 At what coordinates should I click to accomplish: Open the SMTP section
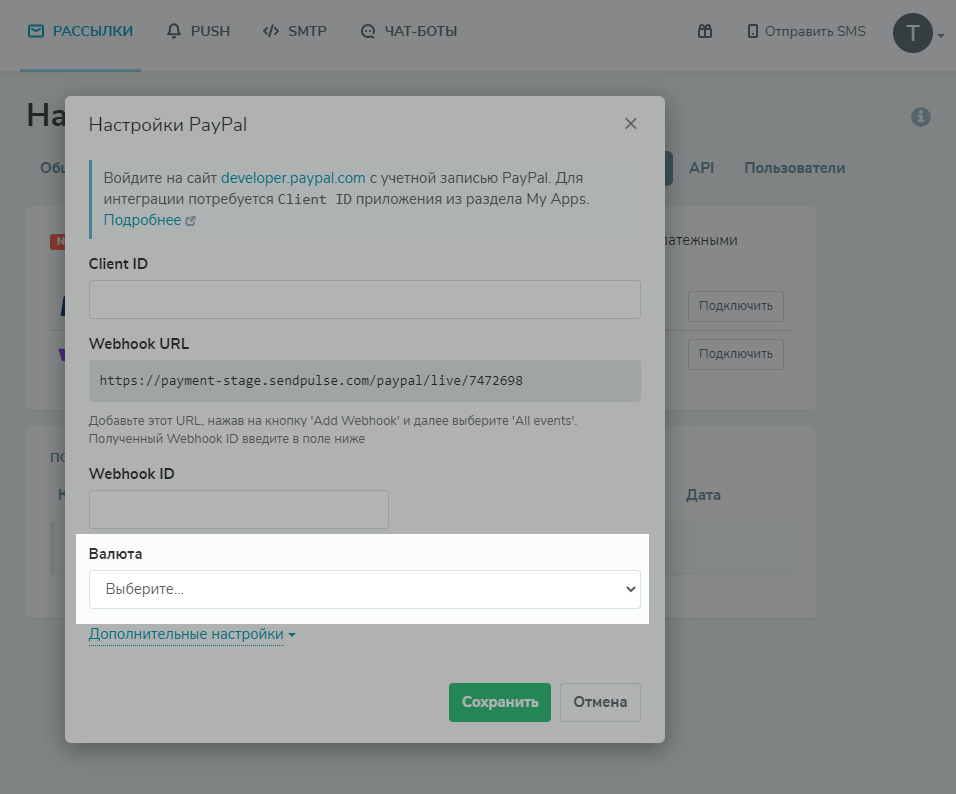(x=294, y=31)
